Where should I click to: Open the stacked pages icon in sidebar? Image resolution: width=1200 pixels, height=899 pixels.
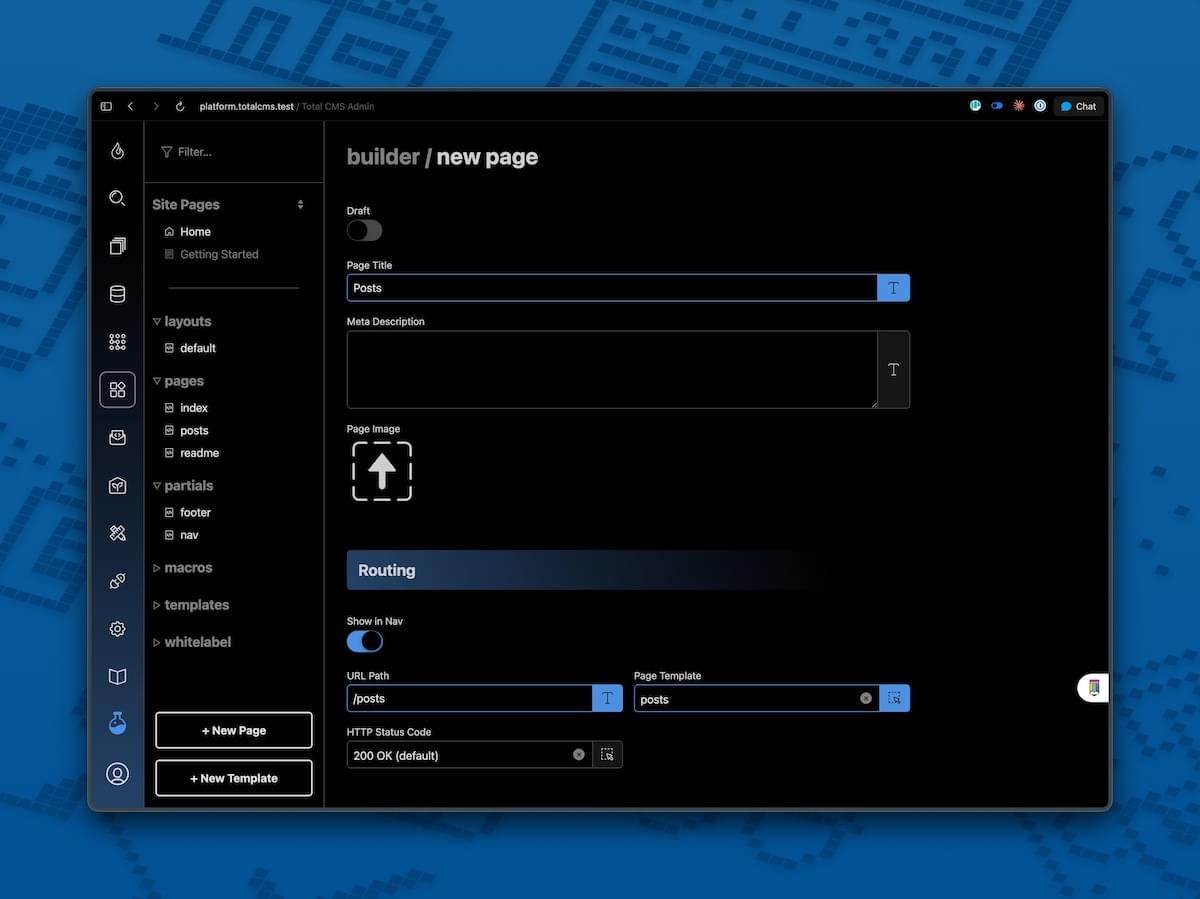pyautogui.click(x=117, y=246)
